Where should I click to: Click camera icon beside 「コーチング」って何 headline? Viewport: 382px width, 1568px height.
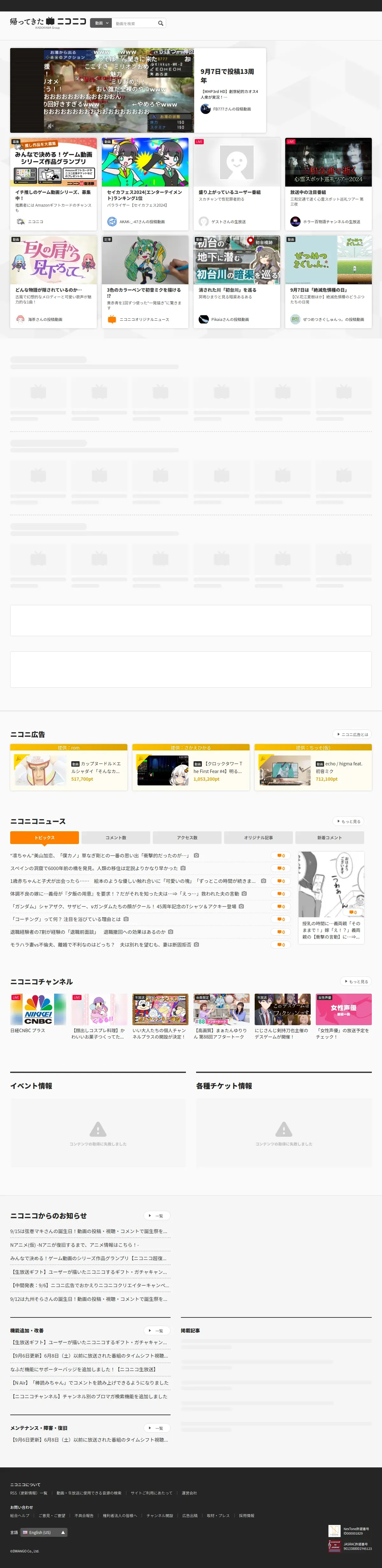pyautogui.click(x=126, y=919)
